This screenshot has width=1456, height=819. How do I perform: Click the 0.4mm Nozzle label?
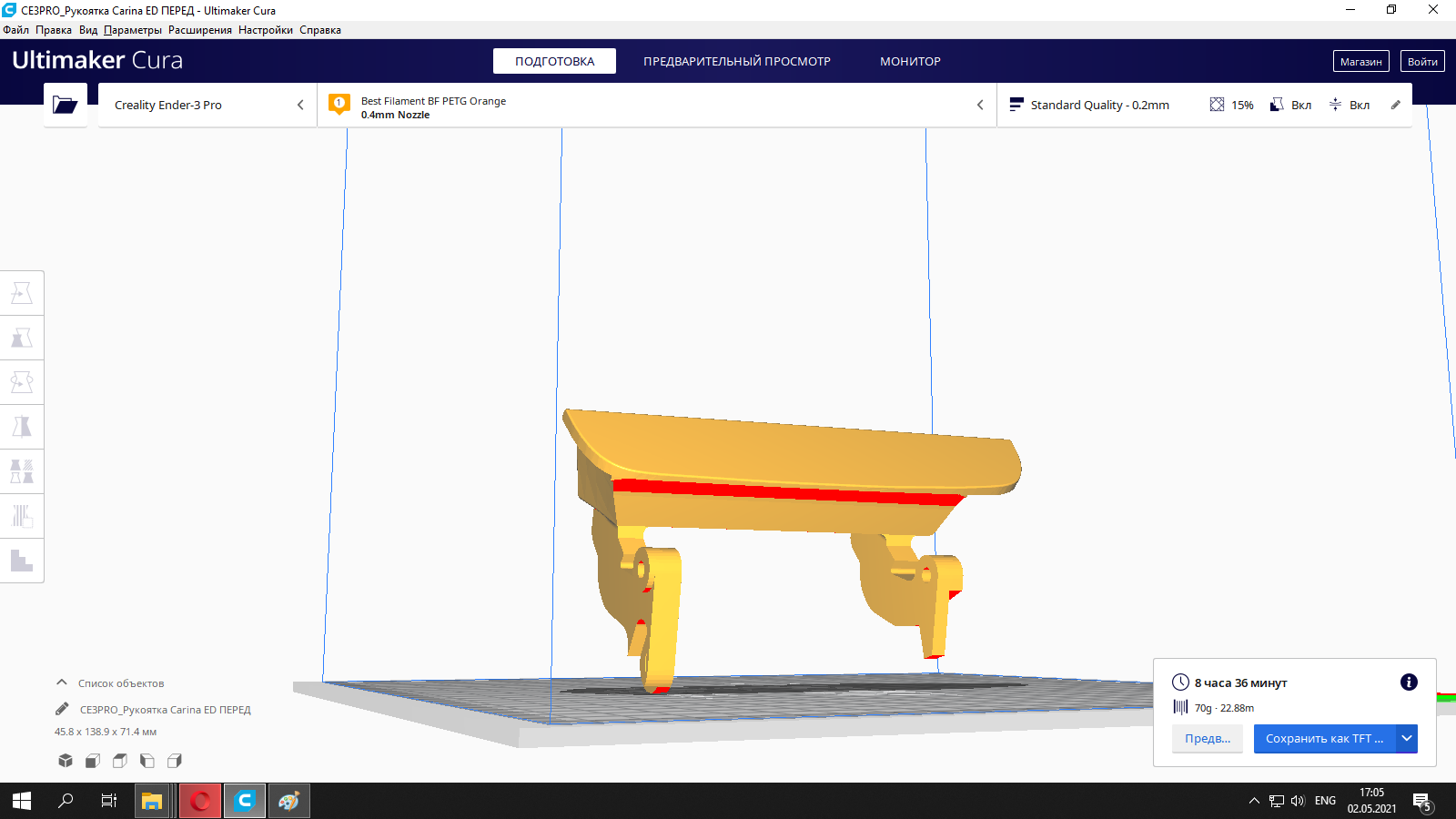point(395,115)
